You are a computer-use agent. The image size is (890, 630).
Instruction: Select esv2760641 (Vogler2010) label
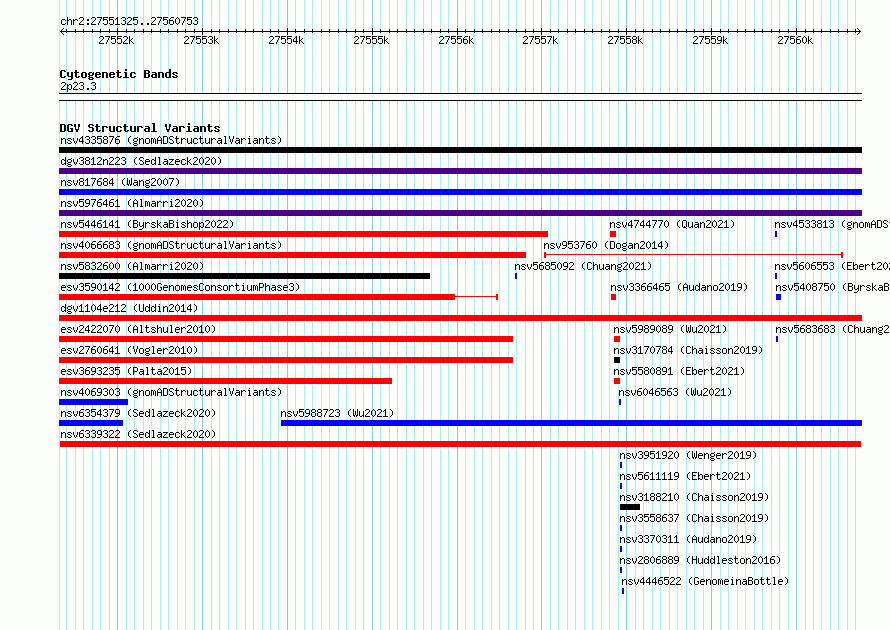(x=129, y=350)
